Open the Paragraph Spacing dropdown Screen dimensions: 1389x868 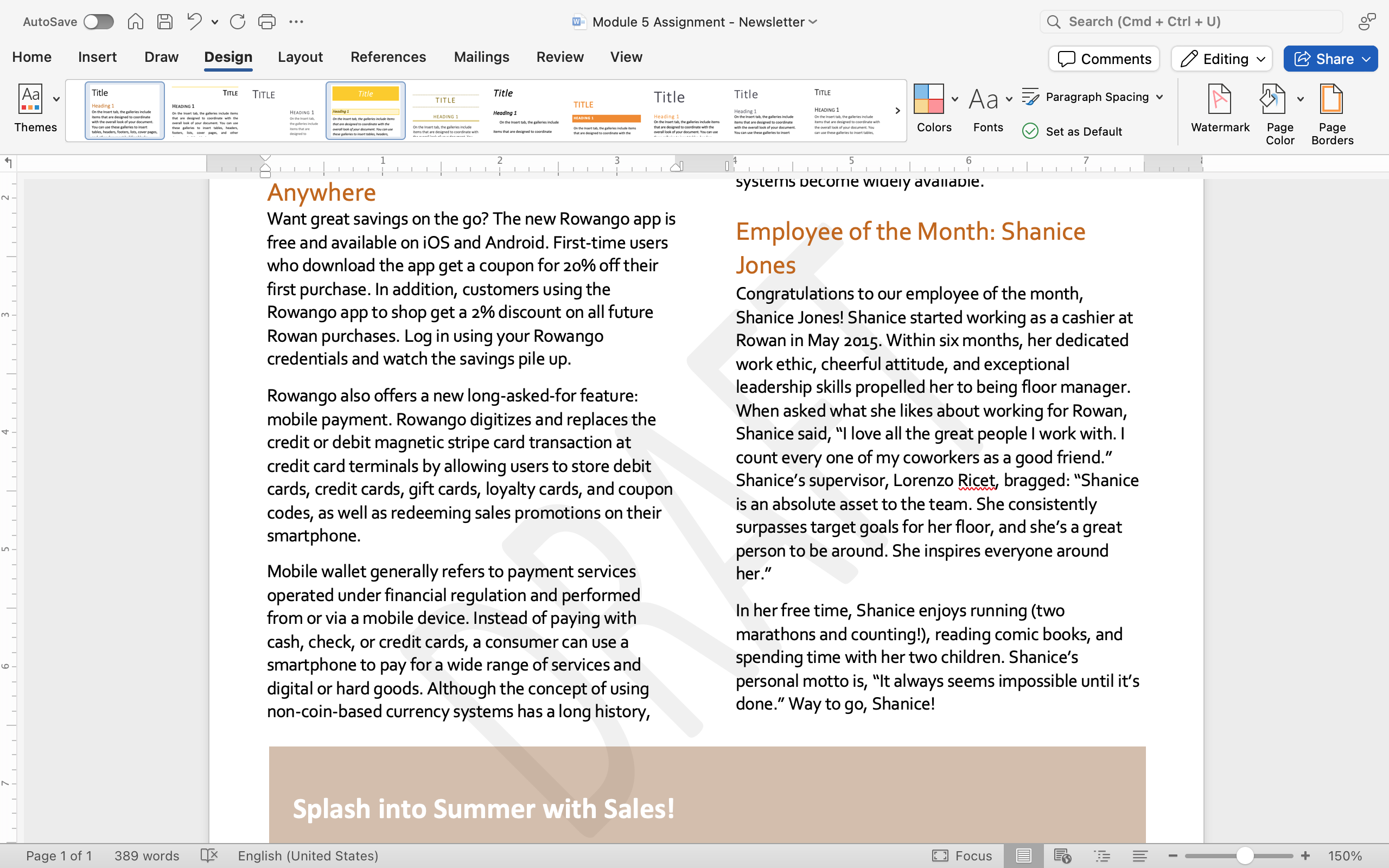click(1093, 97)
